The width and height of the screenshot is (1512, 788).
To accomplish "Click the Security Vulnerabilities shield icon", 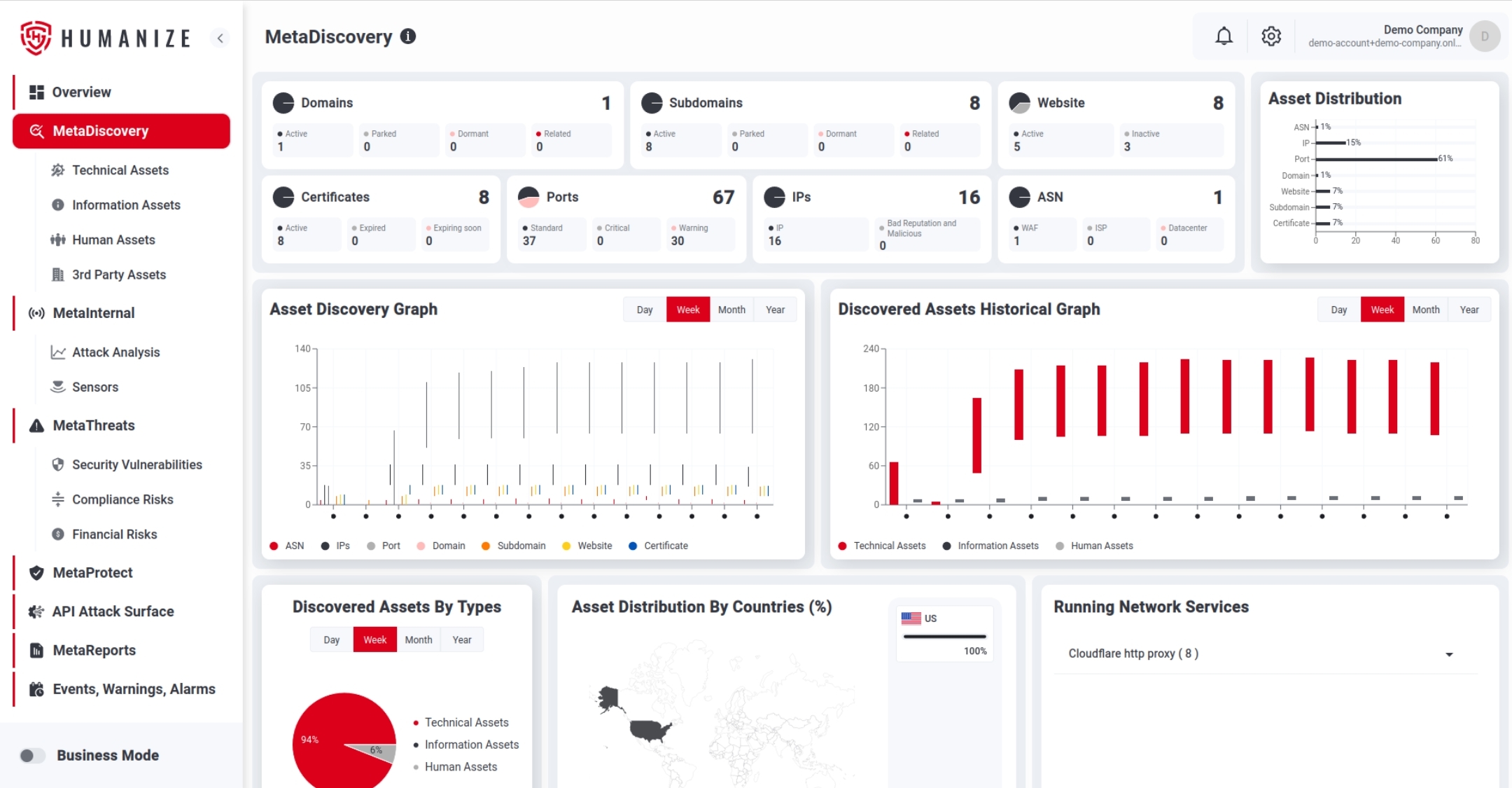I will coord(58,464).
